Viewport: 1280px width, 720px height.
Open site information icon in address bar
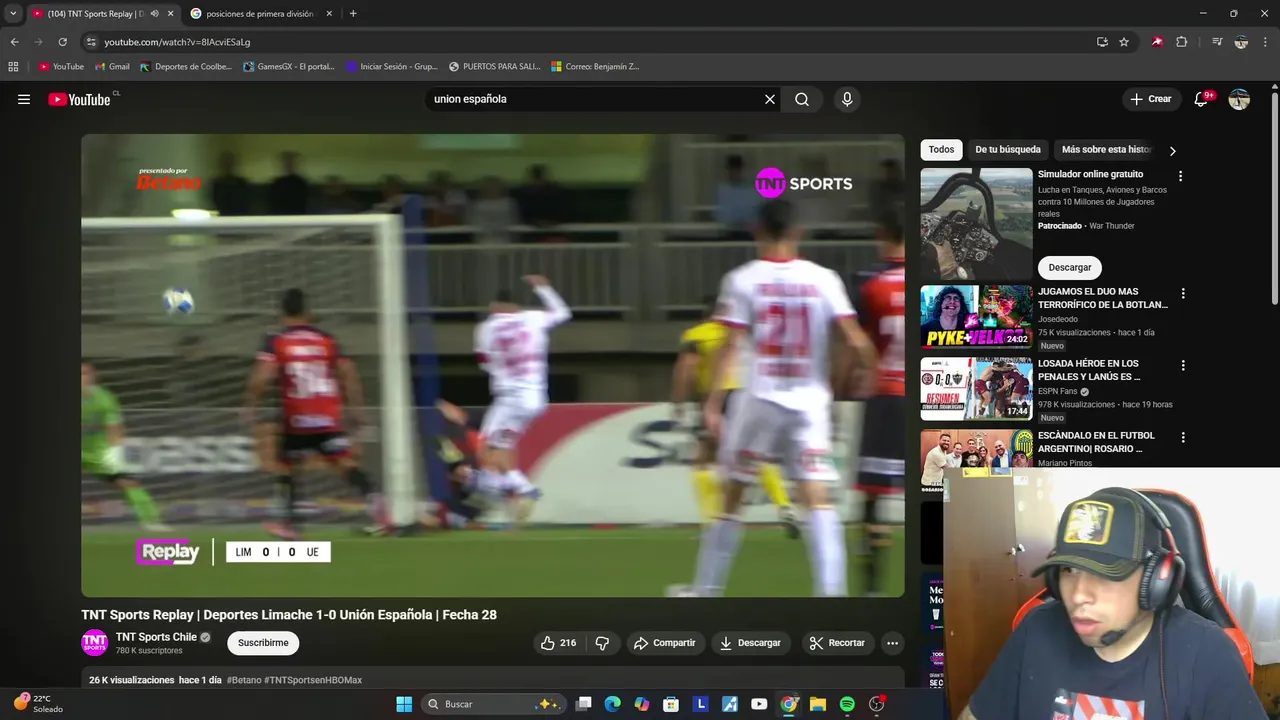point(91,42)
